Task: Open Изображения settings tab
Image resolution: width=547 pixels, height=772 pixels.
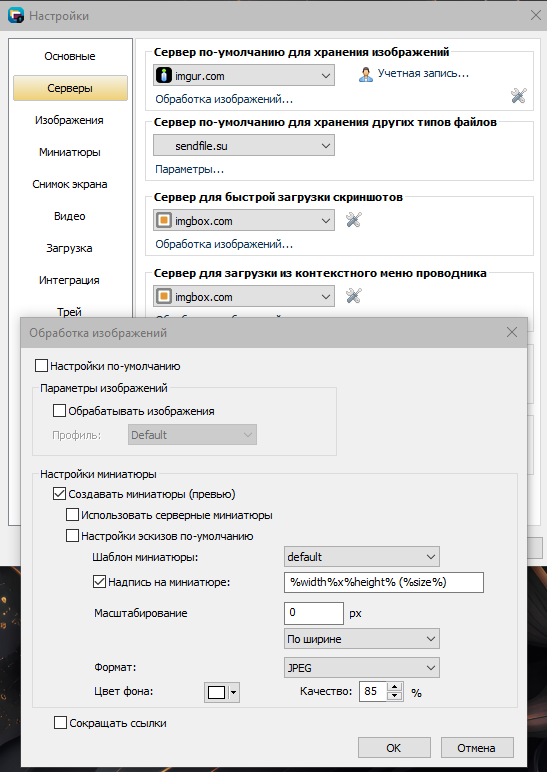Action: coord(70,120)
